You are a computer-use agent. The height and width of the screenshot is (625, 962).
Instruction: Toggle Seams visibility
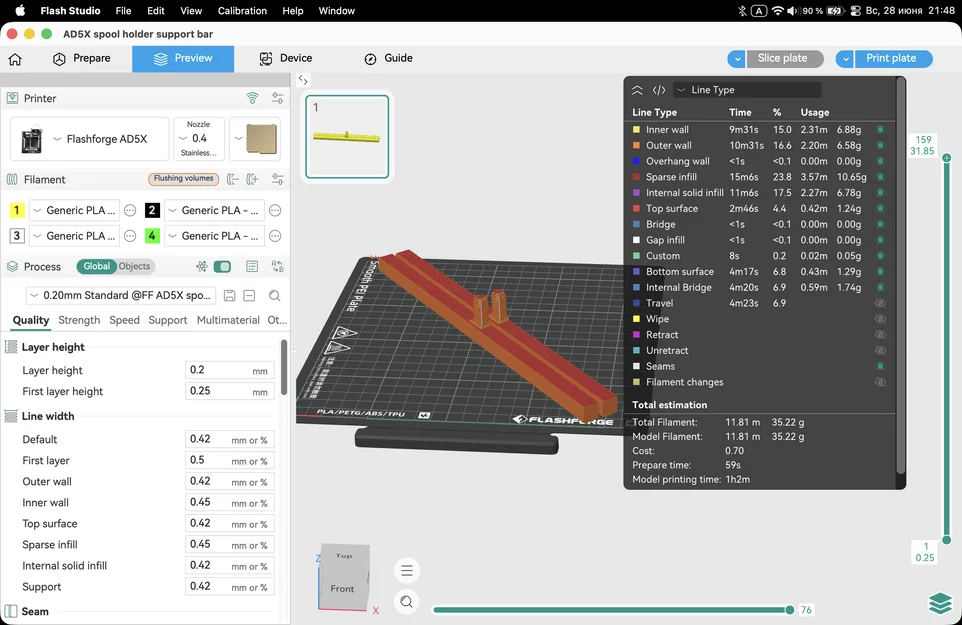pos(880,366)
